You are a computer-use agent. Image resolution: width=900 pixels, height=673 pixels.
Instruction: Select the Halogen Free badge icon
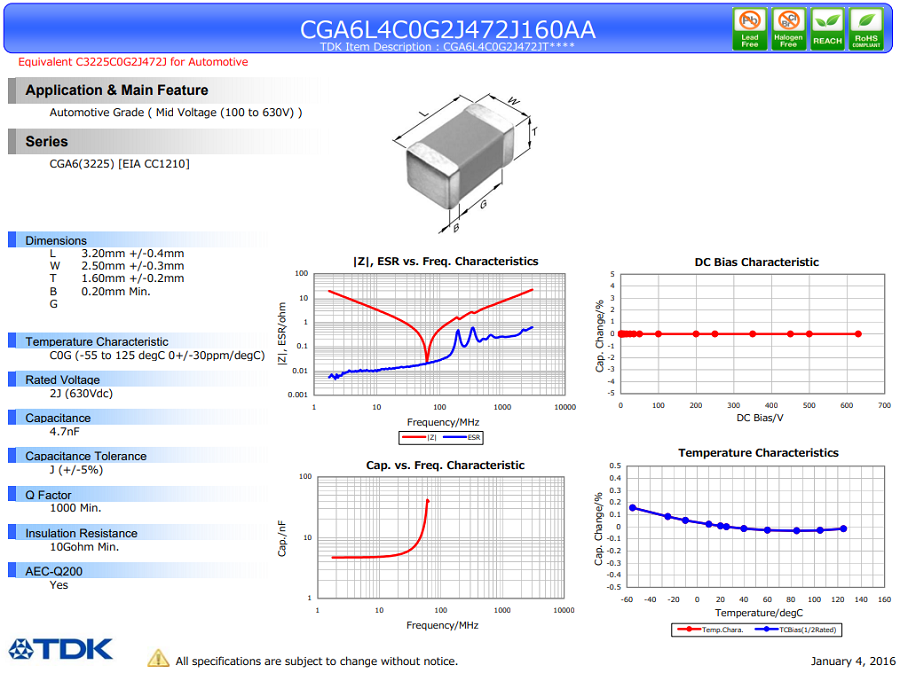click(x=789, y=29)
